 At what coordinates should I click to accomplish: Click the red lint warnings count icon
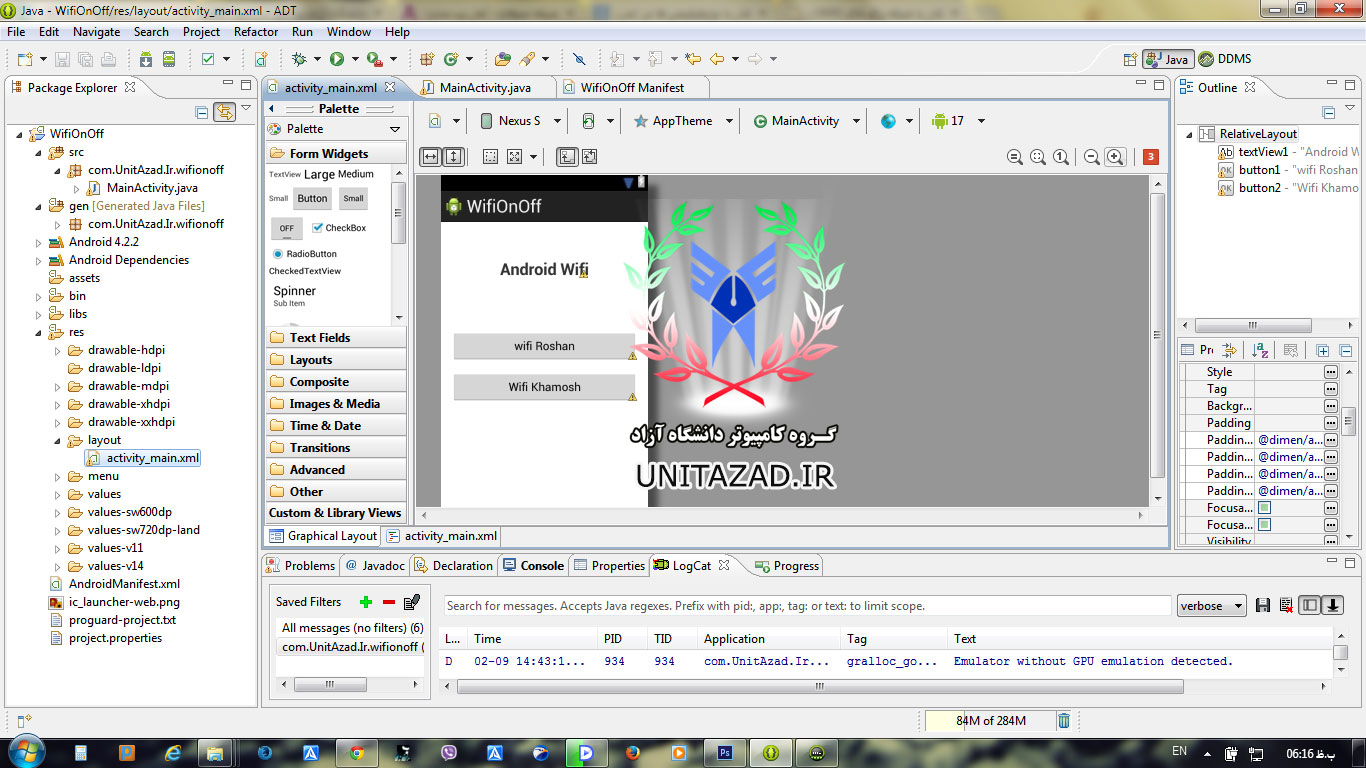(1150, 157)
